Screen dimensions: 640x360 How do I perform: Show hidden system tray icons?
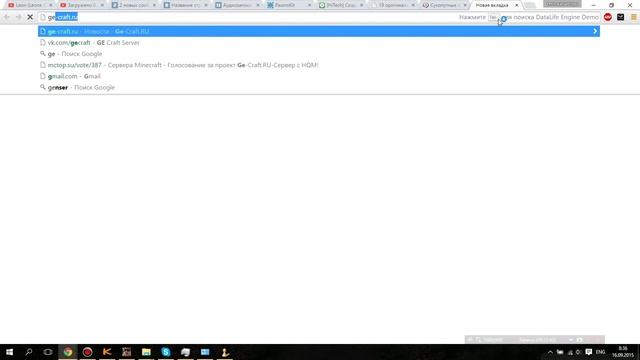click(550, 352)
